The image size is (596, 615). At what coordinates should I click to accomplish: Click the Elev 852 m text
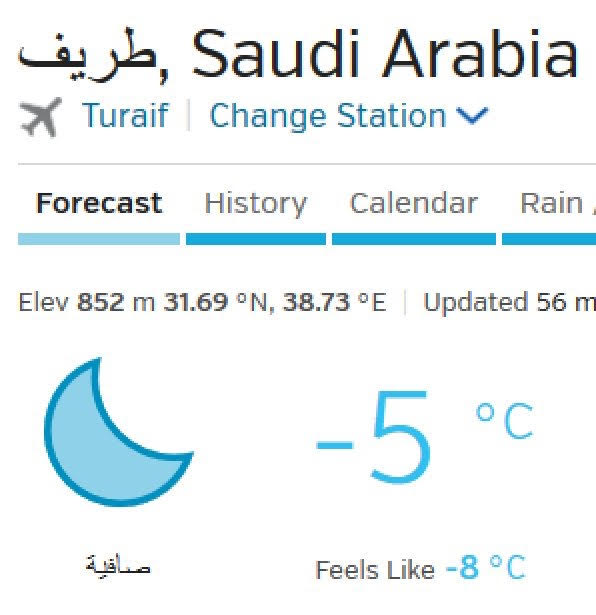click(x=87, y=302)
